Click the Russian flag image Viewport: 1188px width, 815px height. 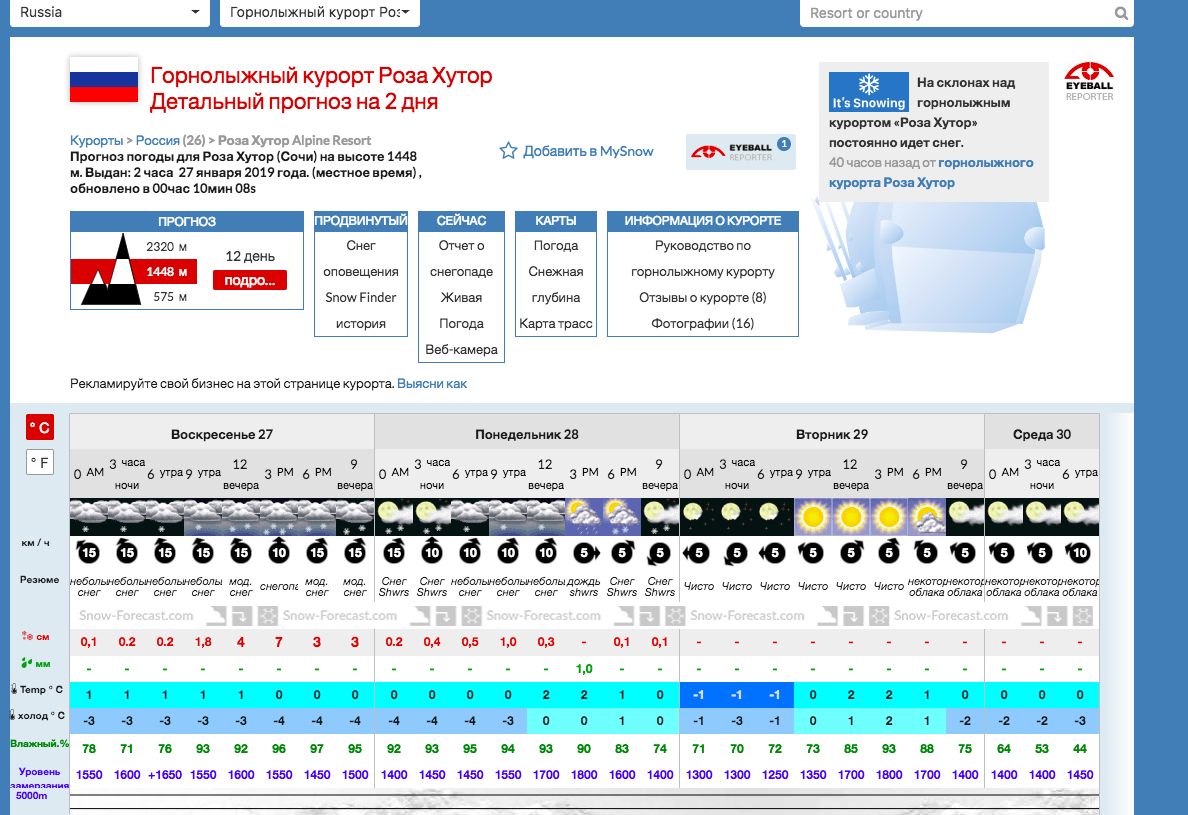point(104,80)
